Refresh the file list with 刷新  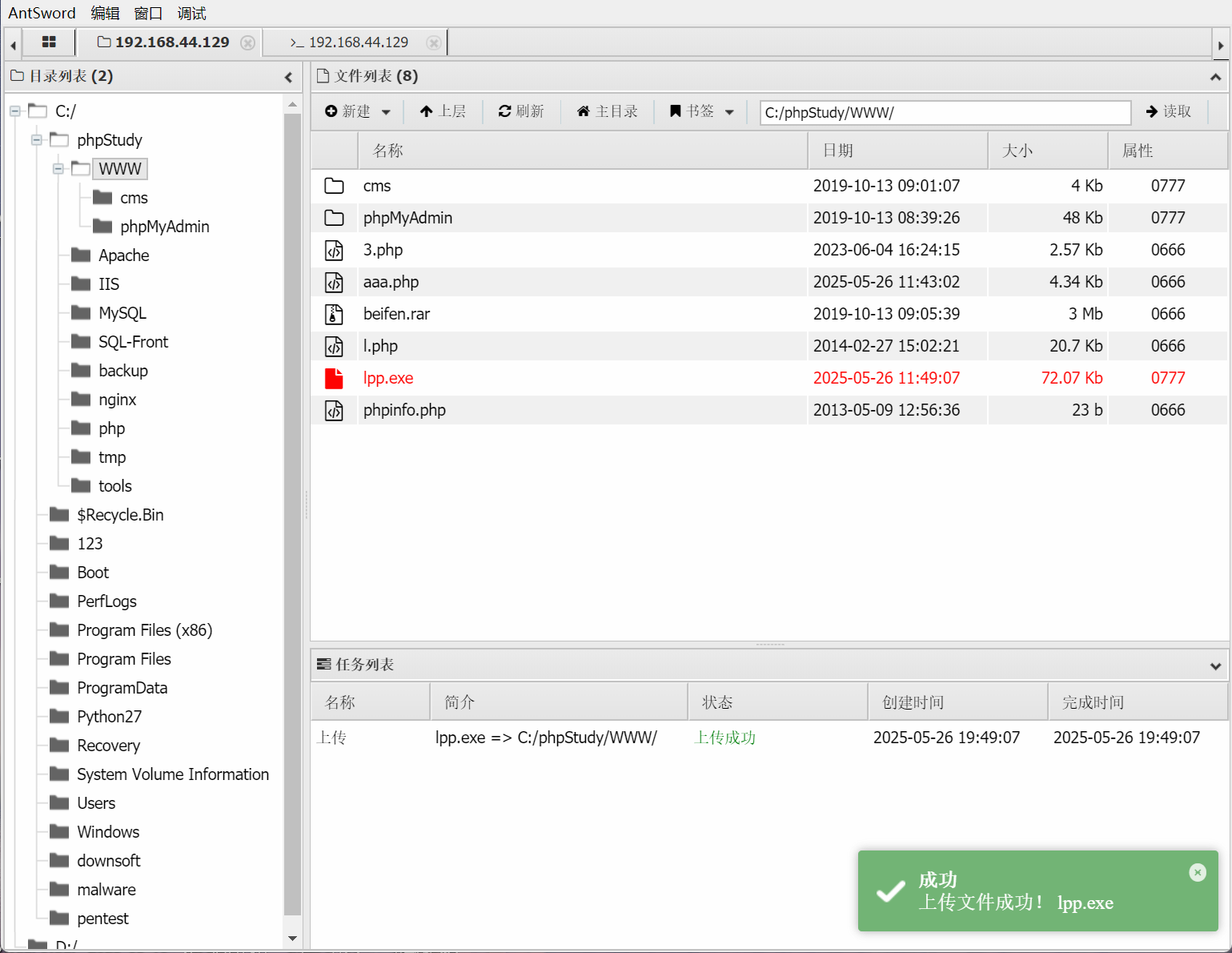coord(521,111)
